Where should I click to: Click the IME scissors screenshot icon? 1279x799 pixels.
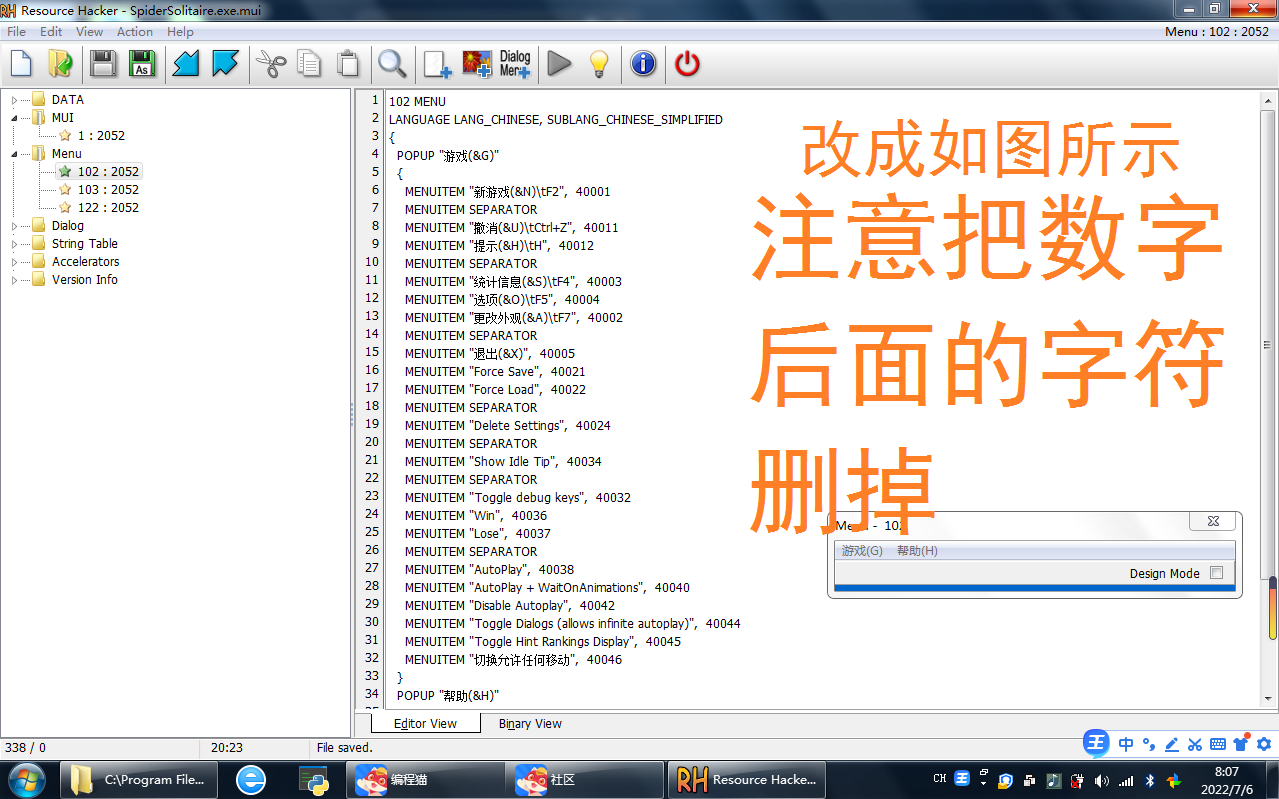pos(1194,744)
